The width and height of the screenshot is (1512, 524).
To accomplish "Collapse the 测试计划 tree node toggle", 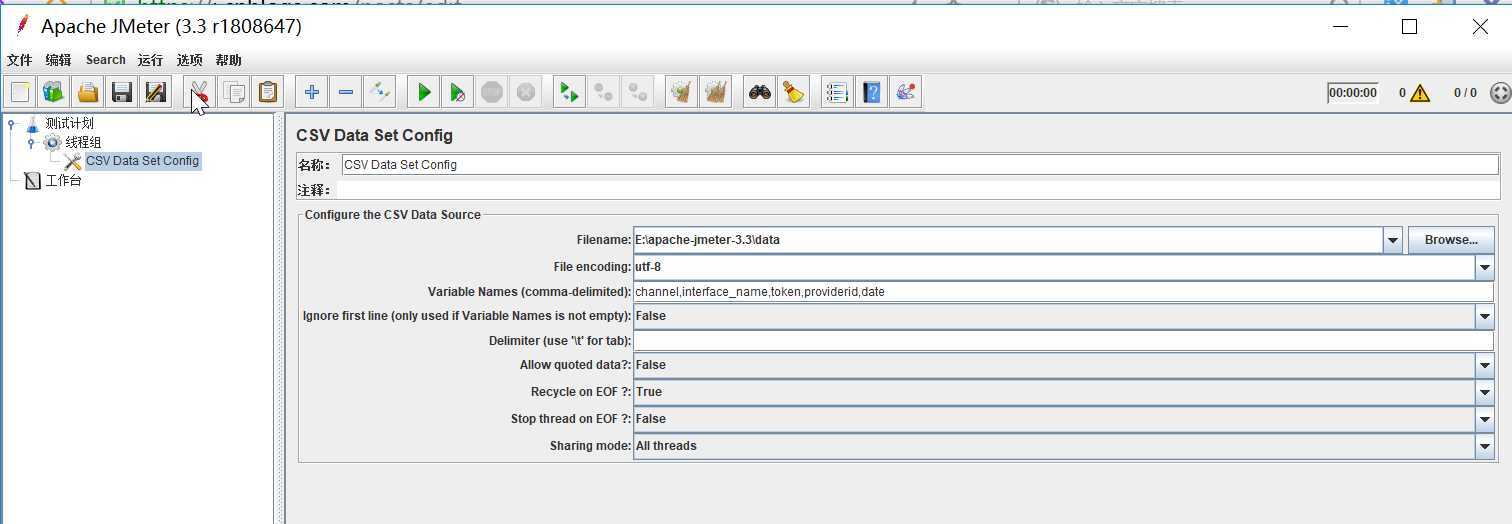I will 11,124.
